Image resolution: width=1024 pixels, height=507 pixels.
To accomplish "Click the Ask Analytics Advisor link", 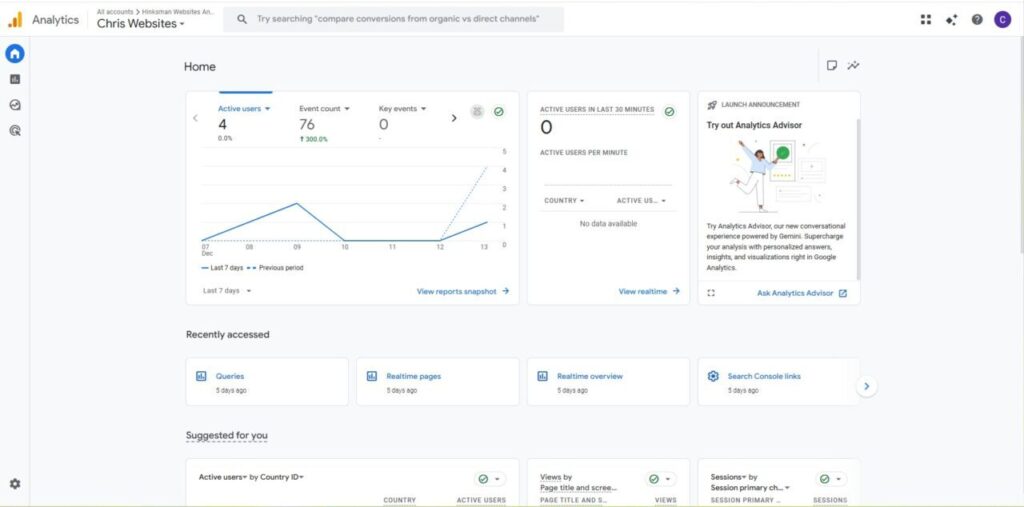I will [x=801, y=293].
